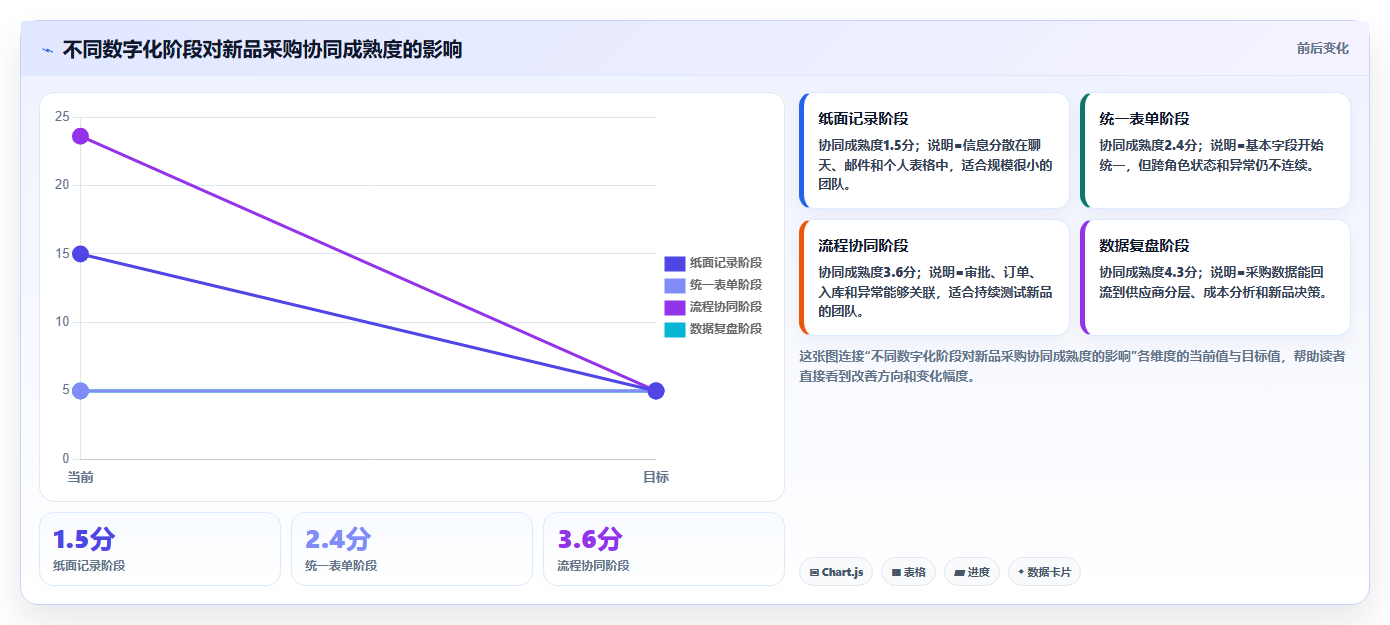Click the 目标 axis label
Screen dimensions: 1390x625
pyautogui.click(x=656, y=477)
